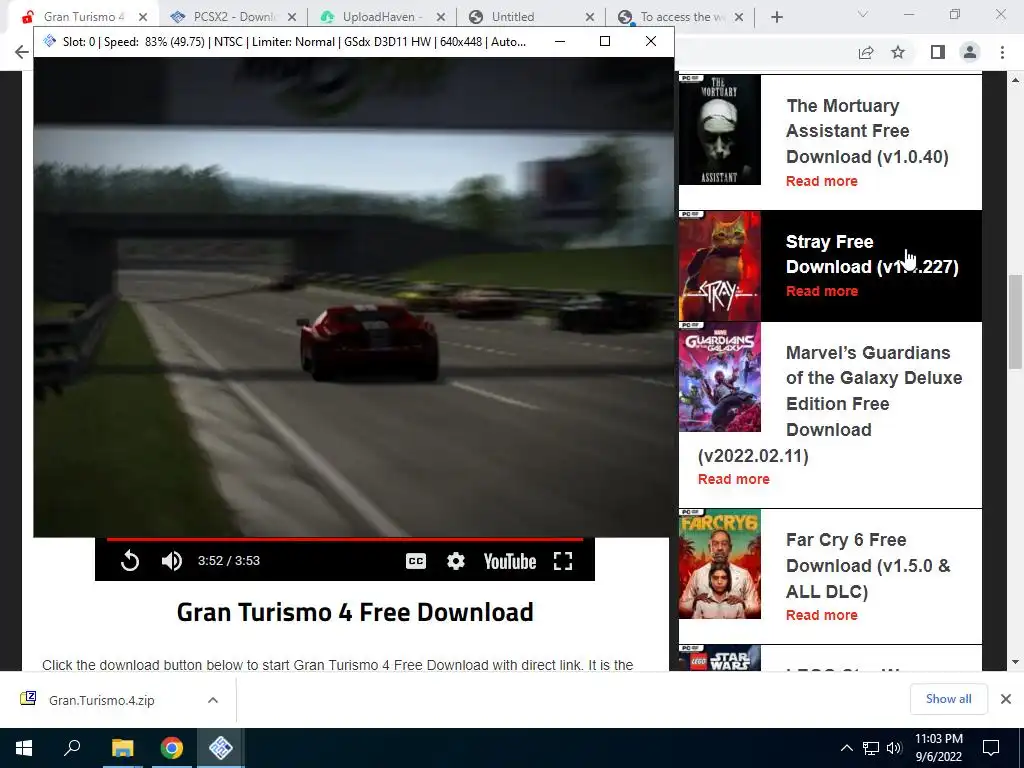Open Windows Start menu

click(x=24, y=748)
